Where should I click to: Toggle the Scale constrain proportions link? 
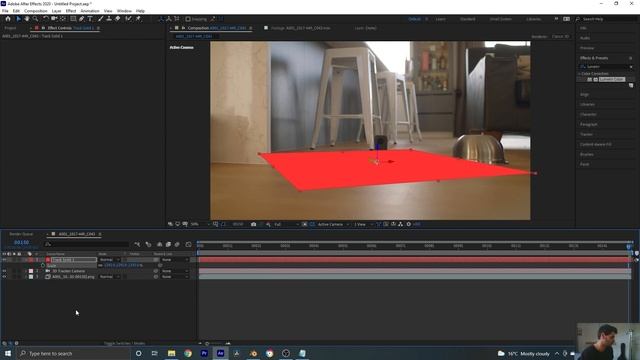click(100, 265)
